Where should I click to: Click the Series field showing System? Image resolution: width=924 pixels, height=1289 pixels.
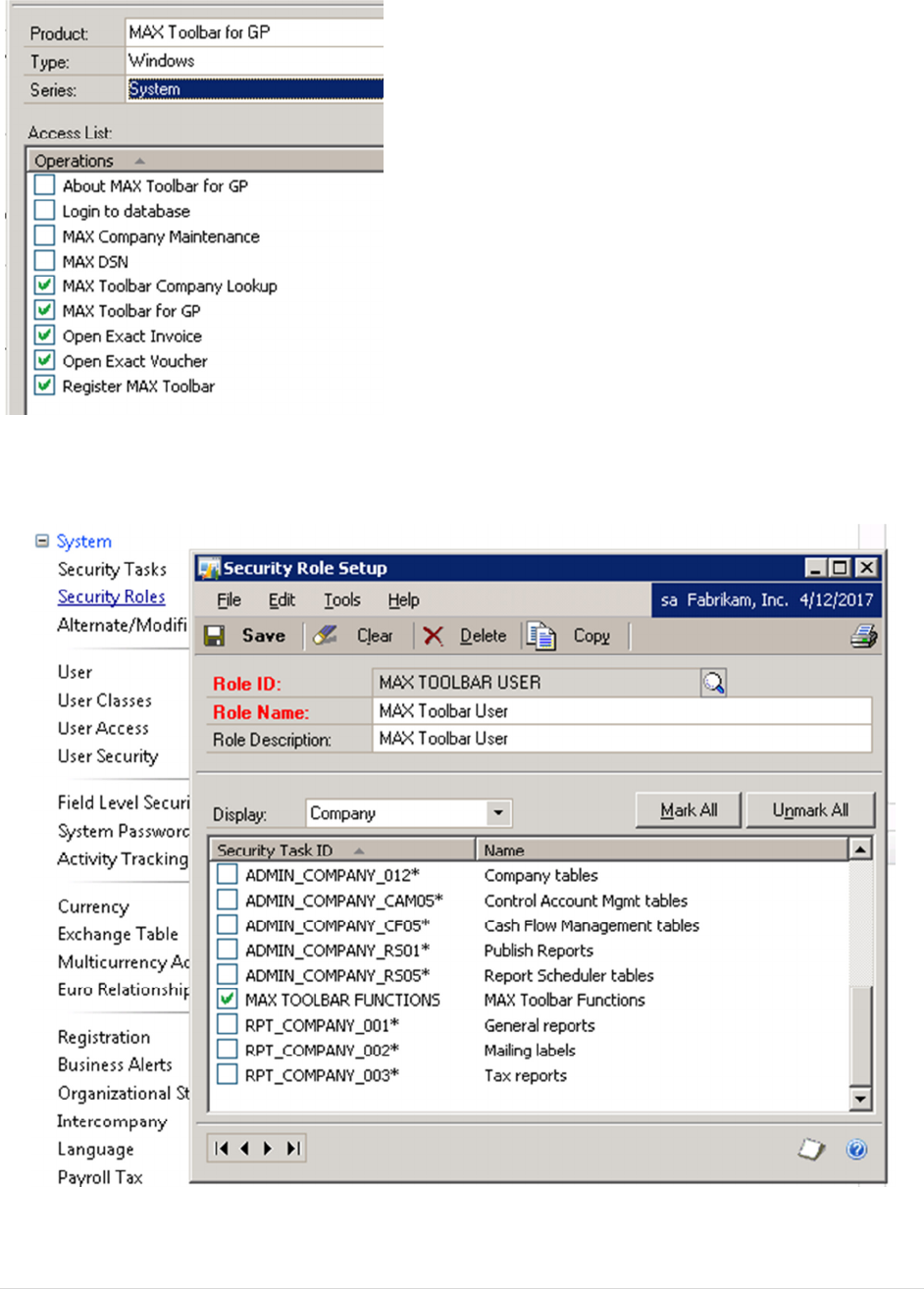(x=254, y=89)
